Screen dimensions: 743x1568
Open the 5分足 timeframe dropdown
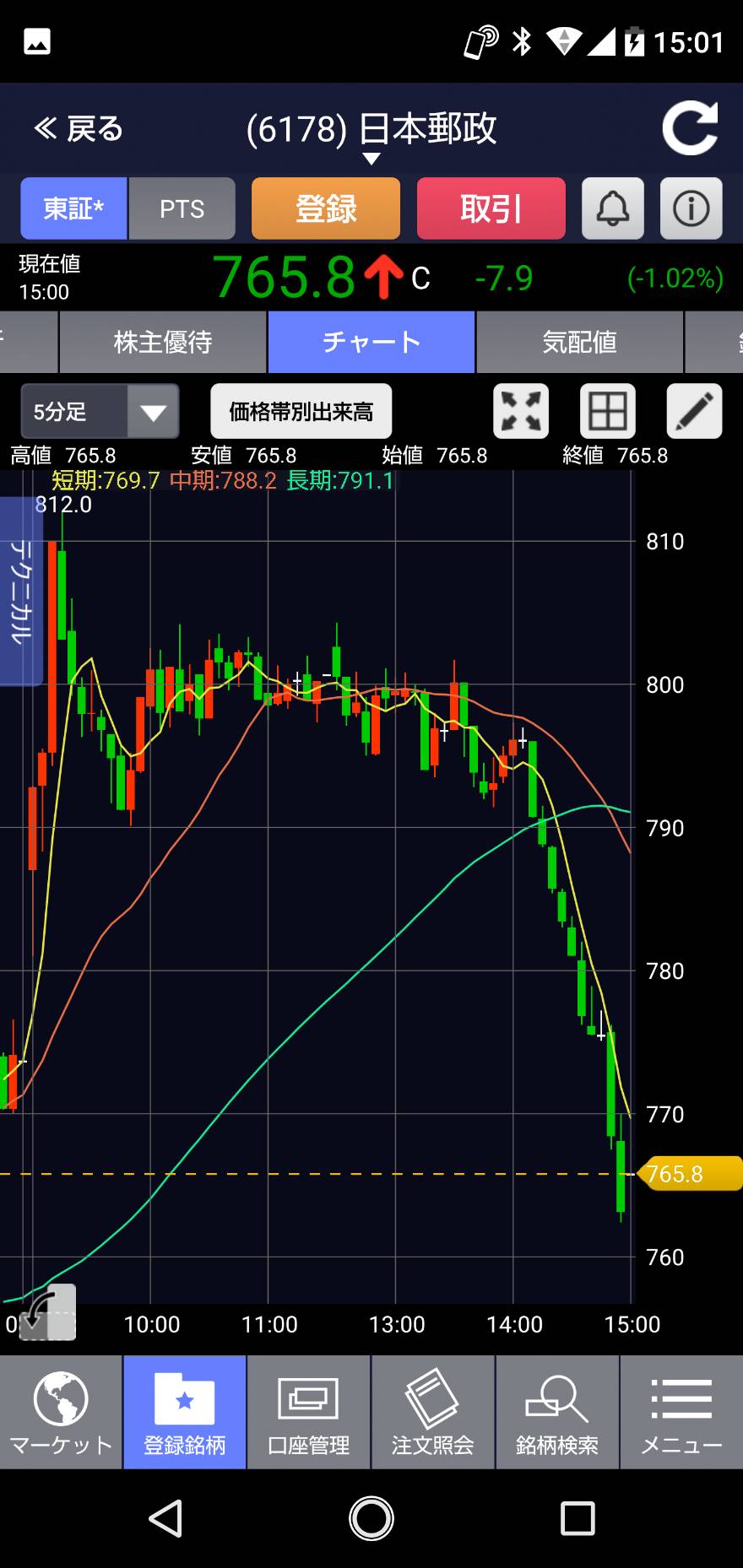click(100, 411)
